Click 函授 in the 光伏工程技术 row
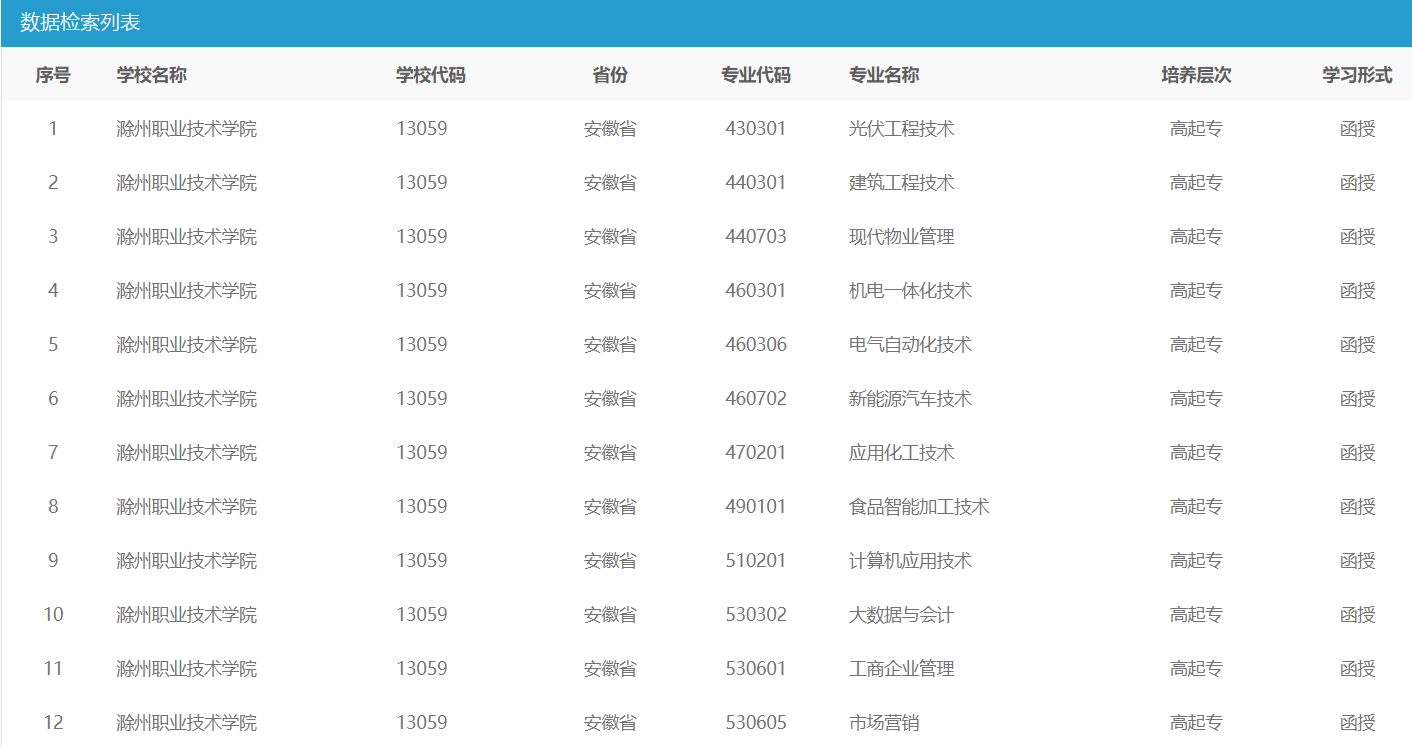Viewport: 1412px width, 747px height. (1358, 129)
